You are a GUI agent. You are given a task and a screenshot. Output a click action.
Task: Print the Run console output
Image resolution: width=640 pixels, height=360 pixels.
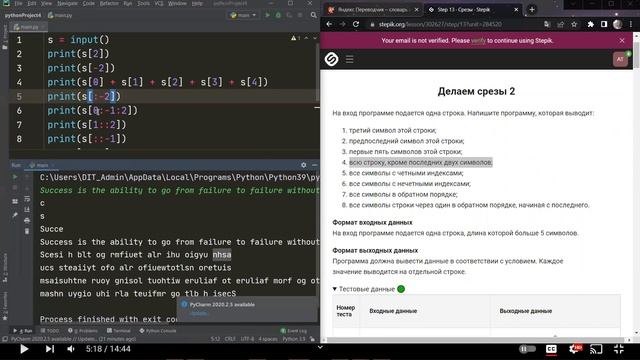click(x=27, y=220)
